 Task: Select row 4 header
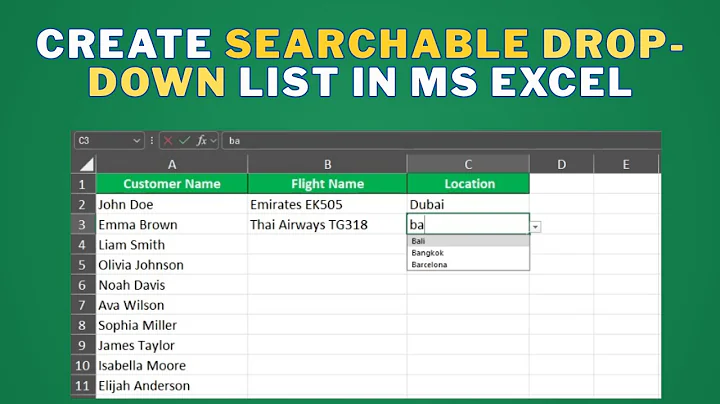click(x=83, y=245)
